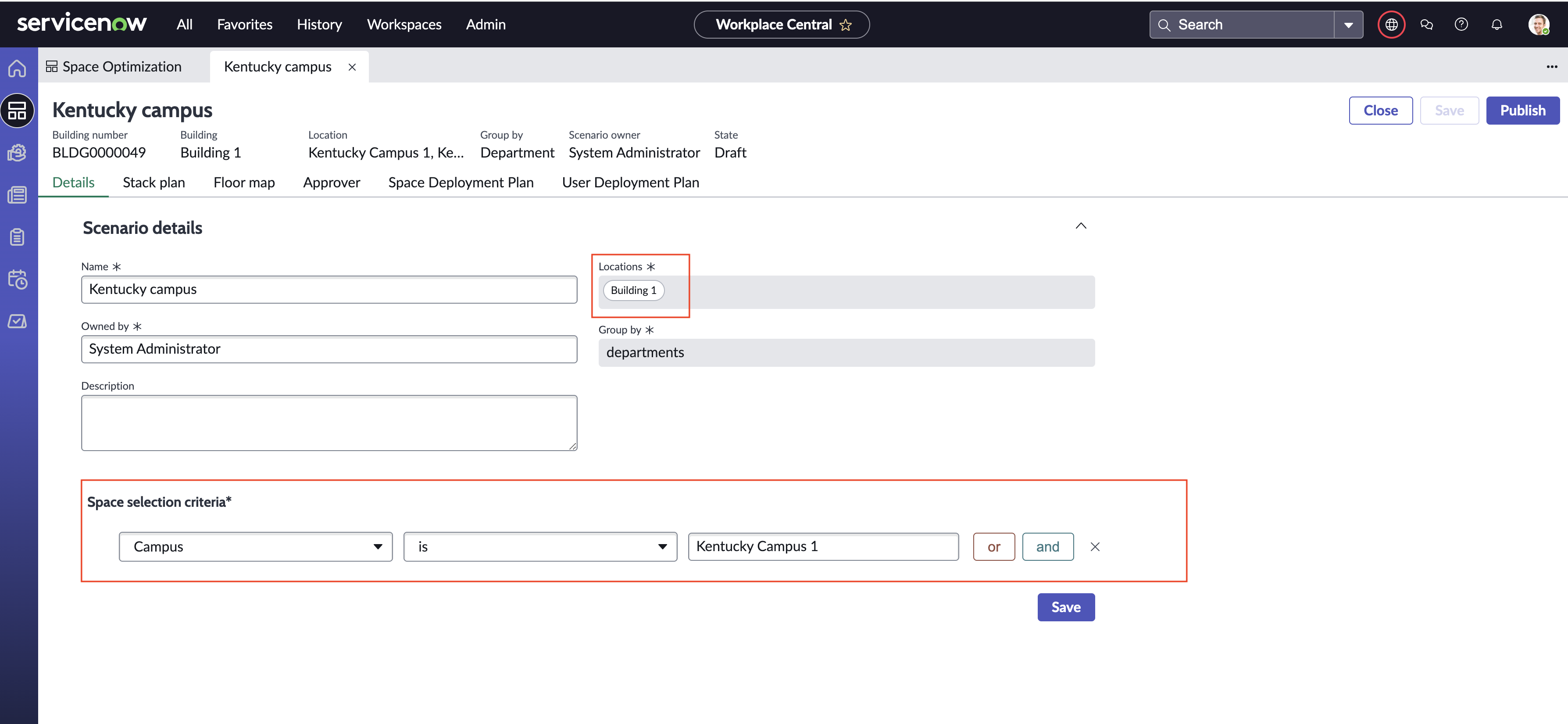Click the Description text area
1568x724 pixels.
(x=329, y=423)
